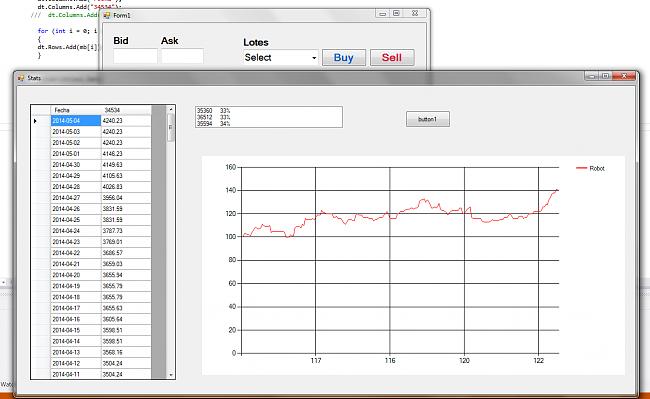Click the 35360 33% line in the textbox
The width and height of the screenshot is (650, 399).
click(x=213, y=111)
